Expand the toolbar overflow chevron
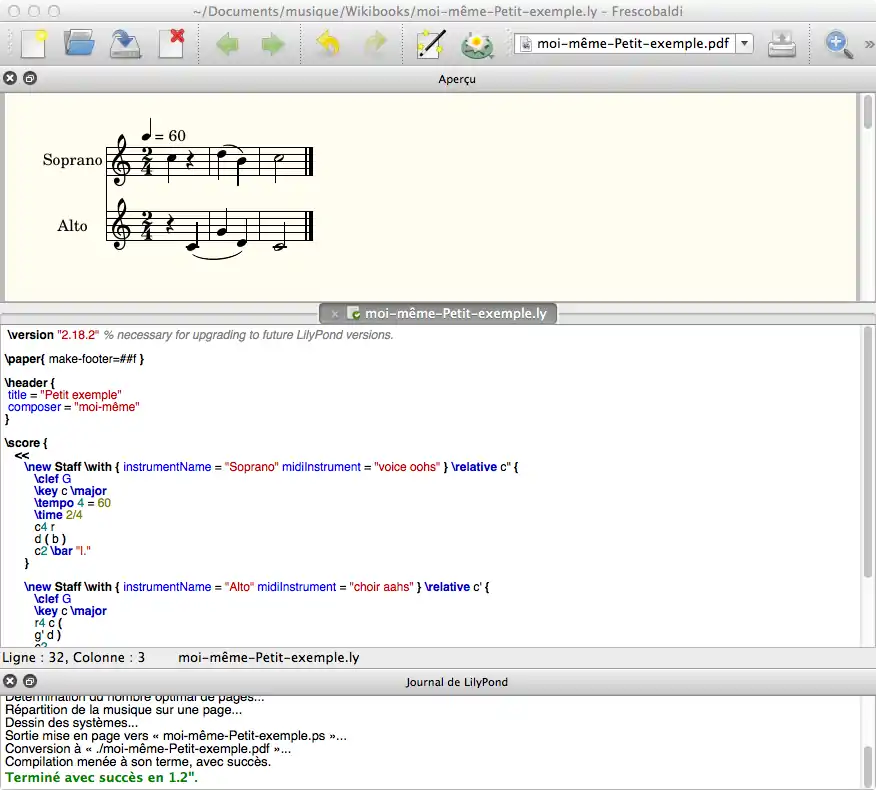Image resolution: width=876 pixels, height=790 pixels. coord(868,44)
